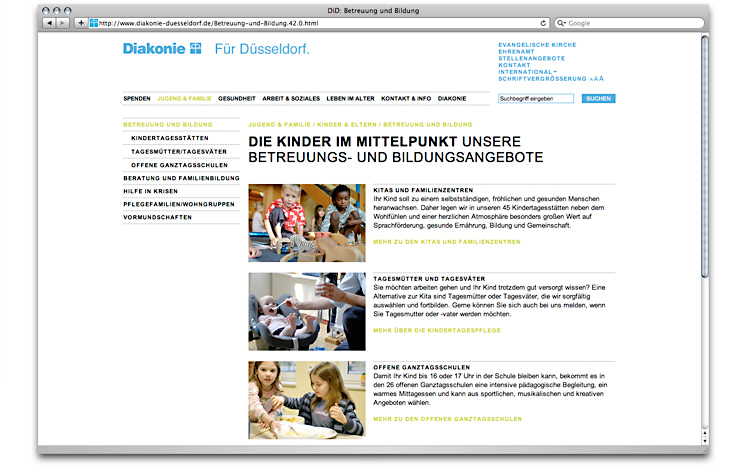Open the Diakonie menu item
This screenshot has height=469, width=750.
(x=452, y=98)
